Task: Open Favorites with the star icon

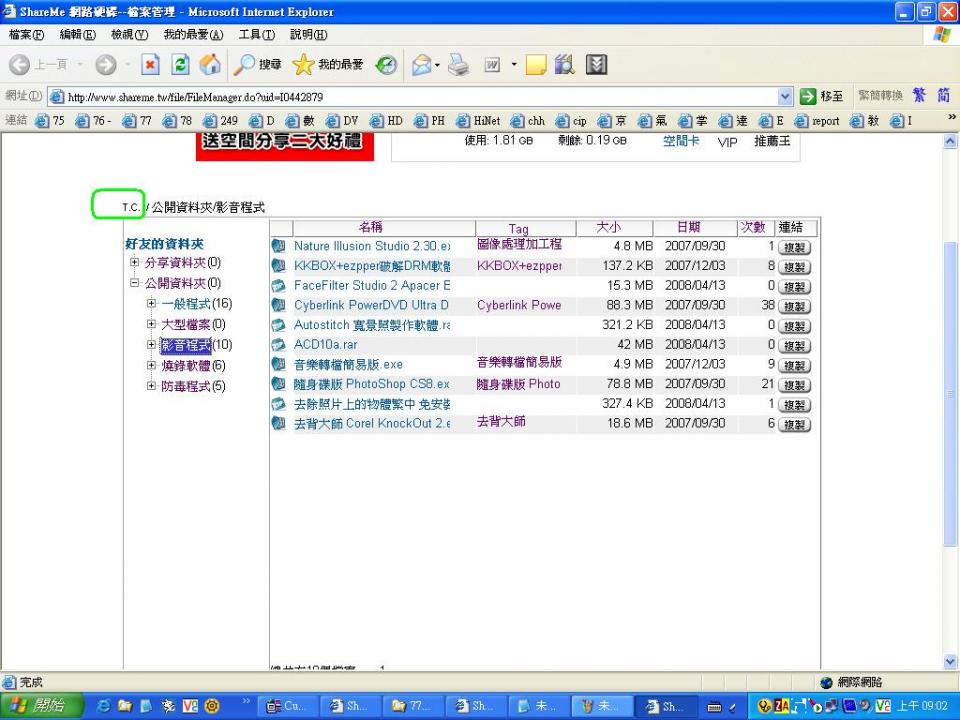Action: (303, 64)
